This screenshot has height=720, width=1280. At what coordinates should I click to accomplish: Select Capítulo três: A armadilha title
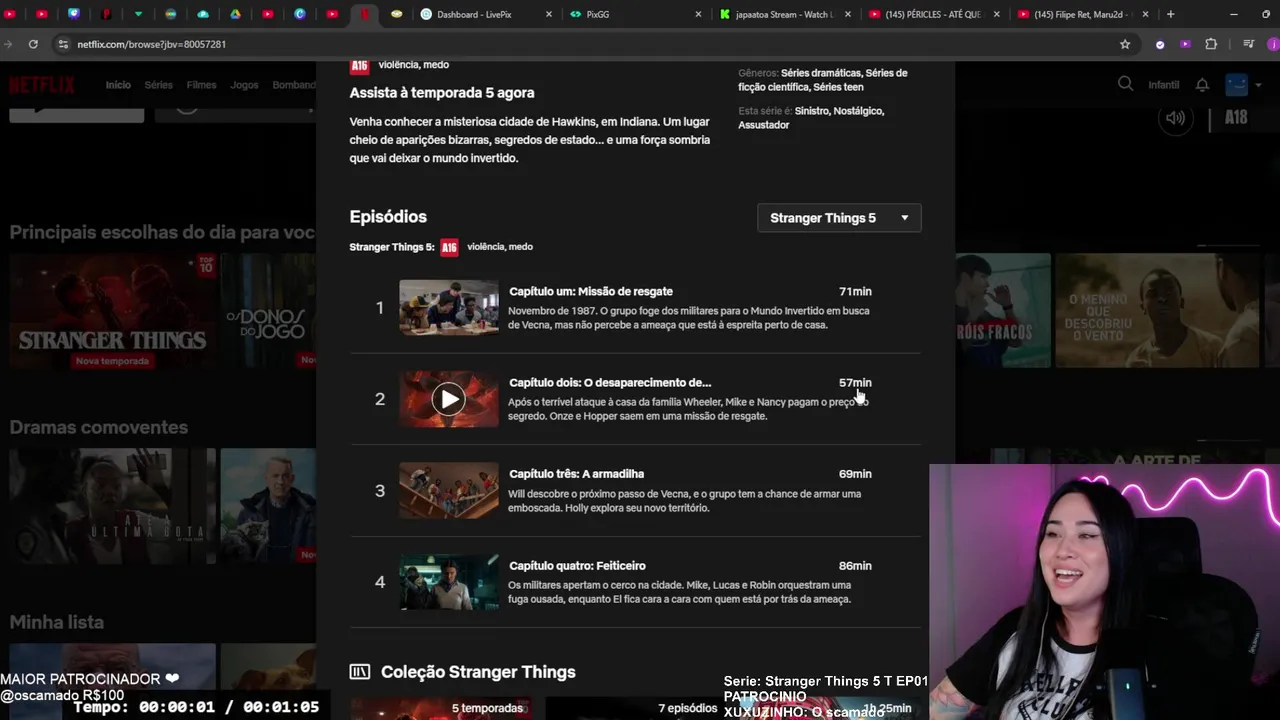[x=576, y=474]
